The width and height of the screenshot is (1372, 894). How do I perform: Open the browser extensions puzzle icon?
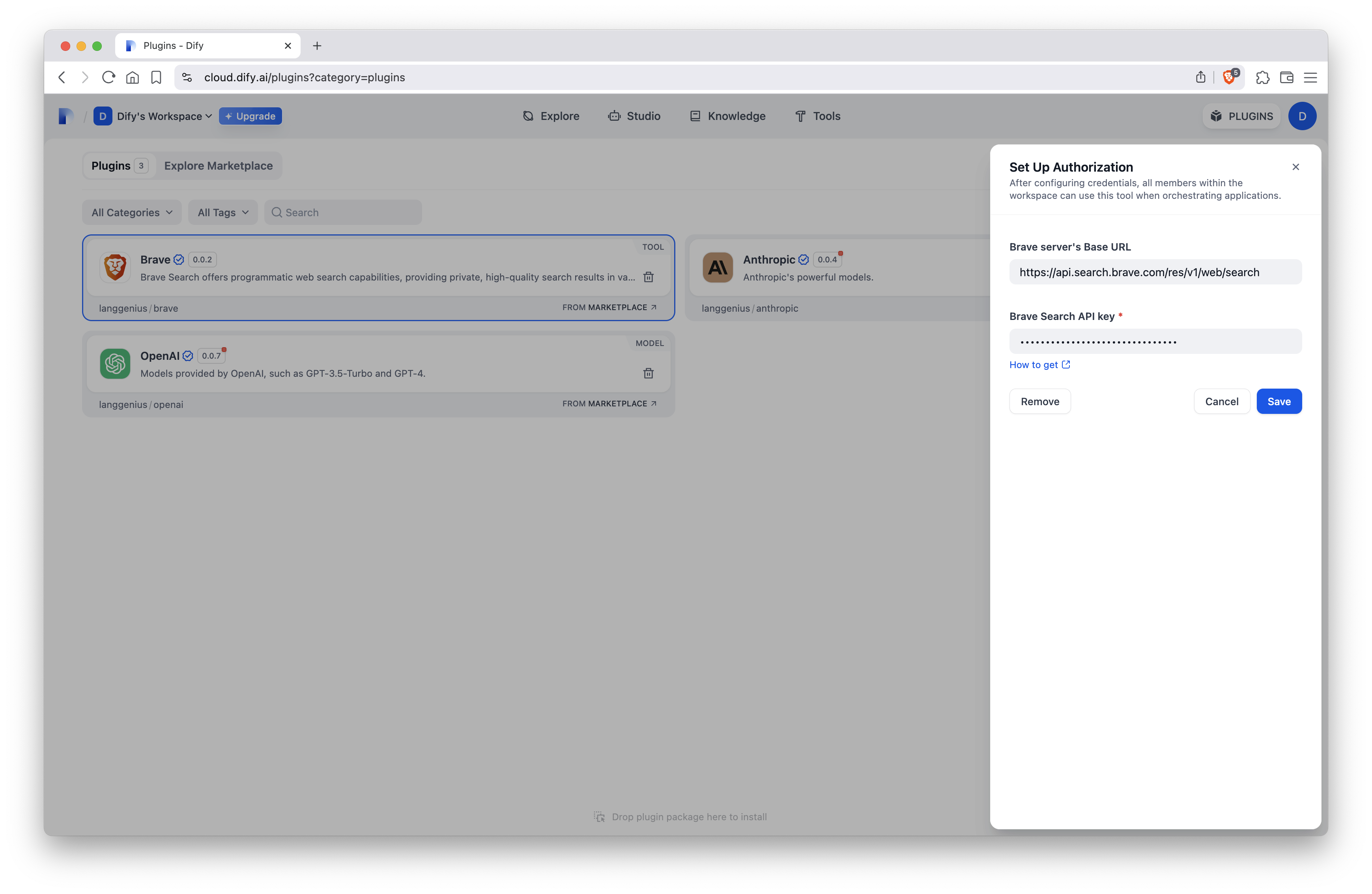1262,77
